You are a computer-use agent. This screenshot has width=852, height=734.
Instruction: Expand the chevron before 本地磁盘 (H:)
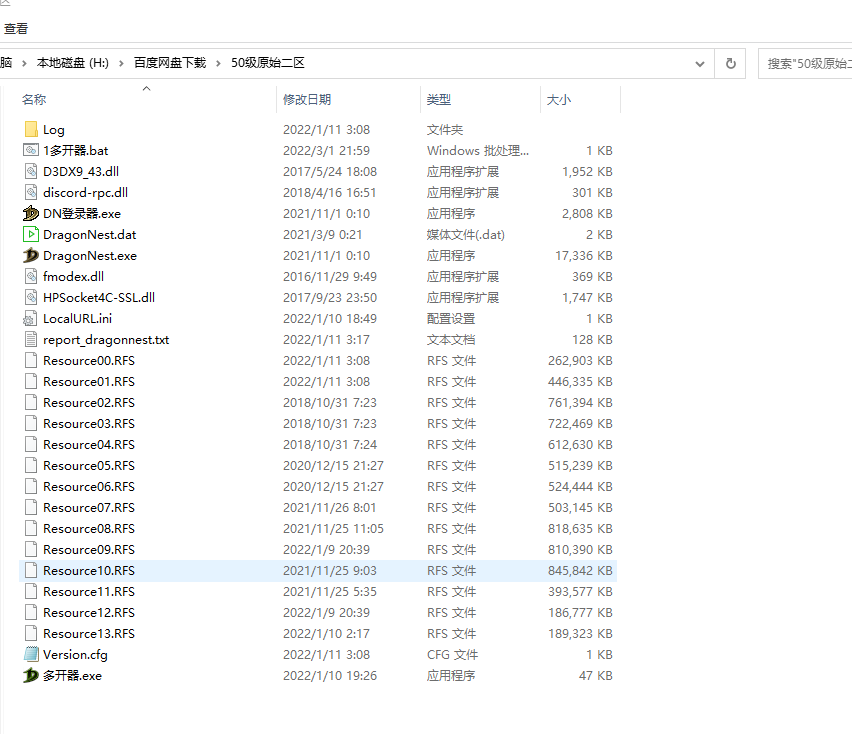(x=24, y=64)
